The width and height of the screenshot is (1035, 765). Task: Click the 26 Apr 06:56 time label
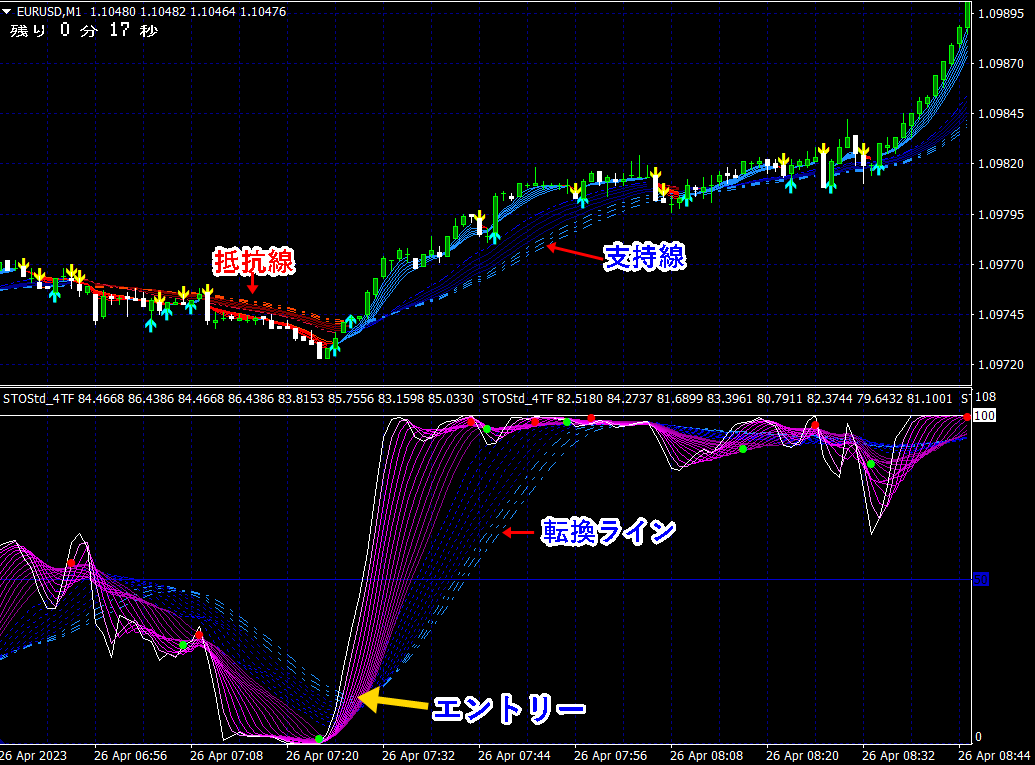coord(130,756)
